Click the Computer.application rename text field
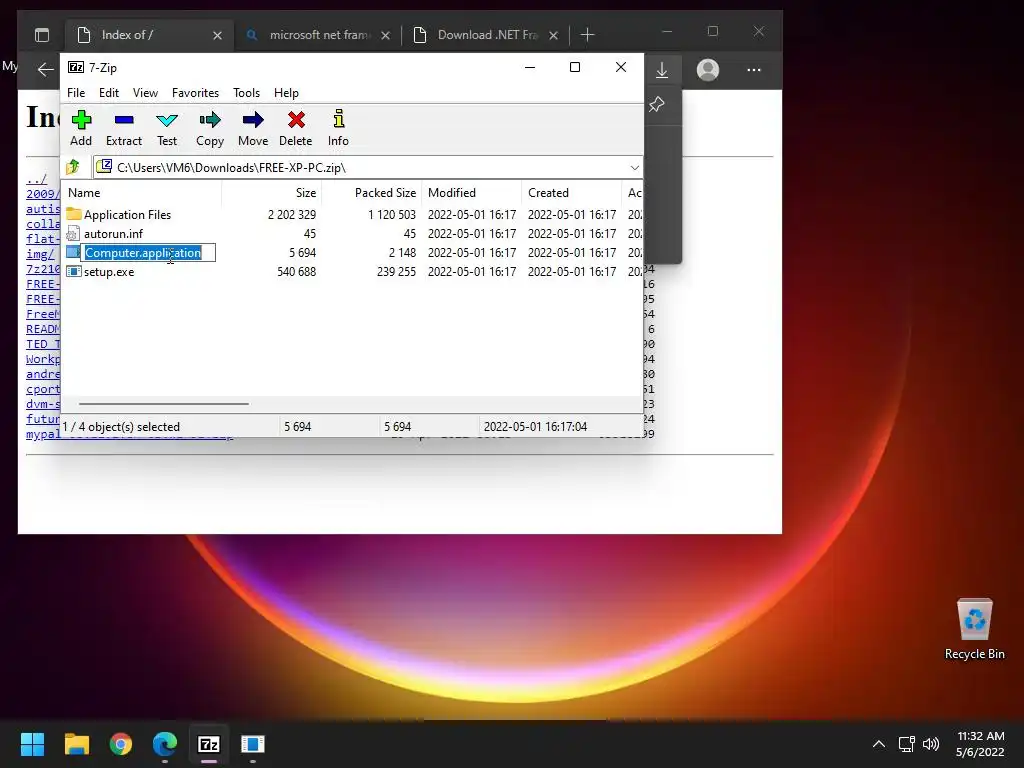Screen dimensions: 1024x768 click(148, 253)
